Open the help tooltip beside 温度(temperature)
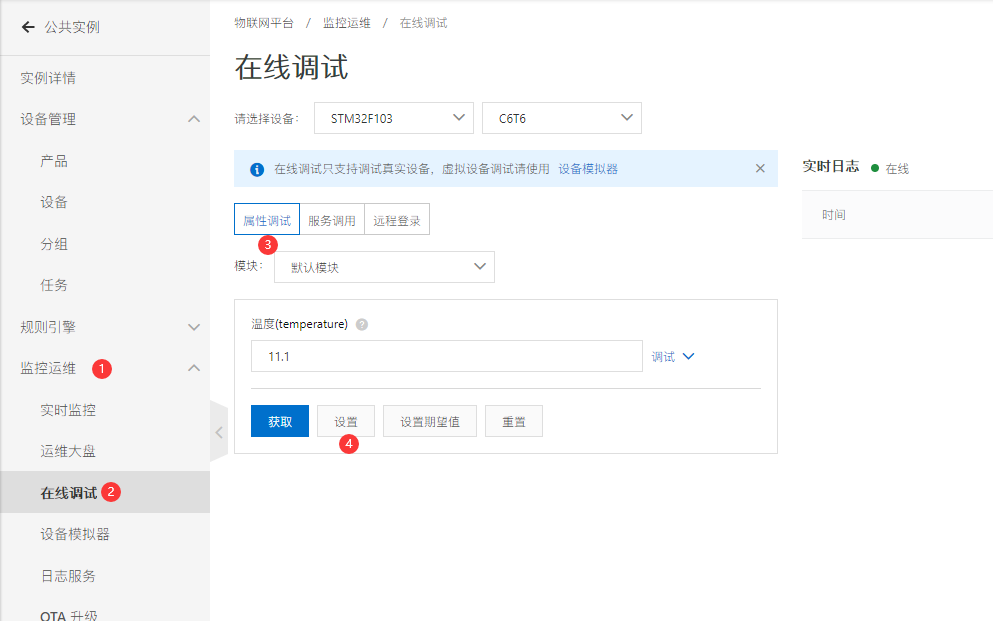The height and width of the screenshot is (621, 993). click(361, 323)
